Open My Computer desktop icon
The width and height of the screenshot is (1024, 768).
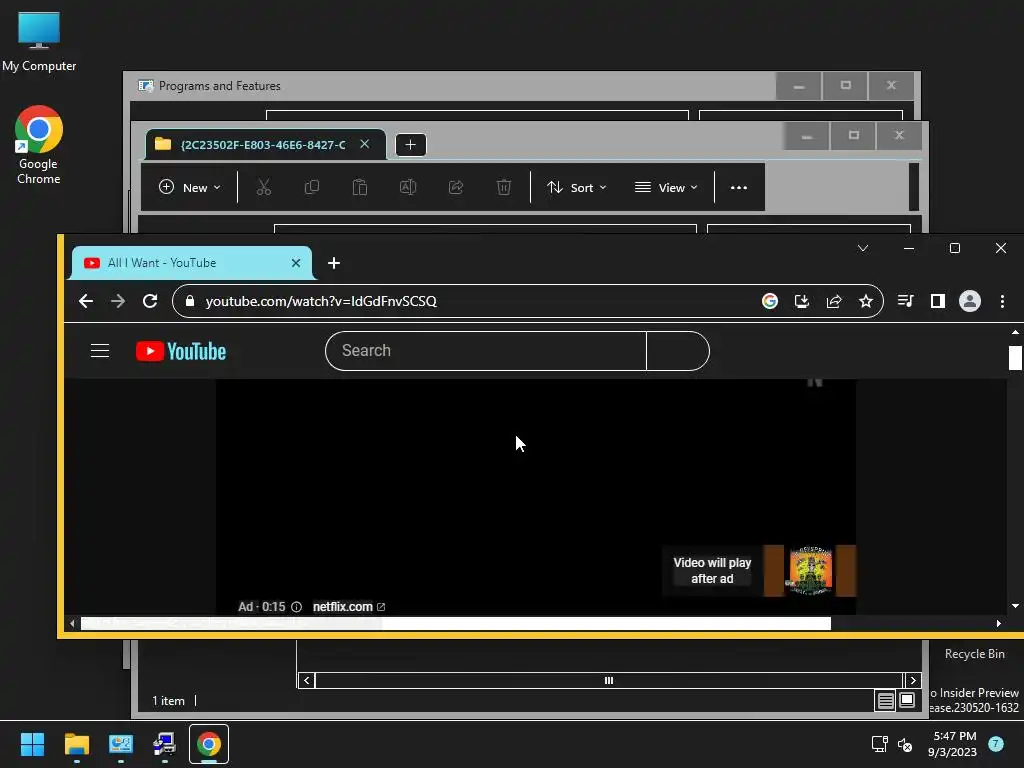pos(39,41)
